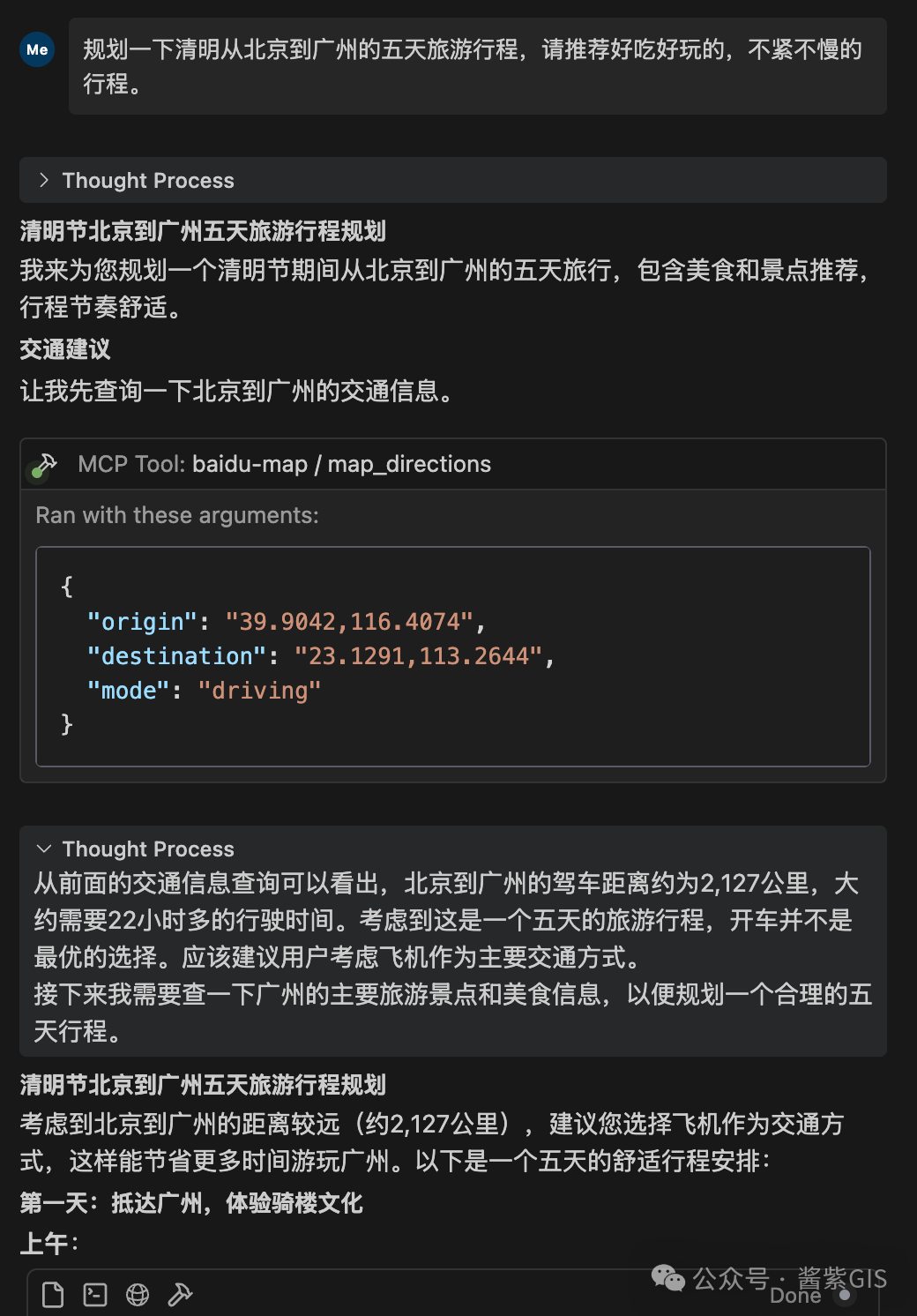Expand the first collapsed Thought Process
The width and height of the screenshot is (917, 1316).
point(452,180)
